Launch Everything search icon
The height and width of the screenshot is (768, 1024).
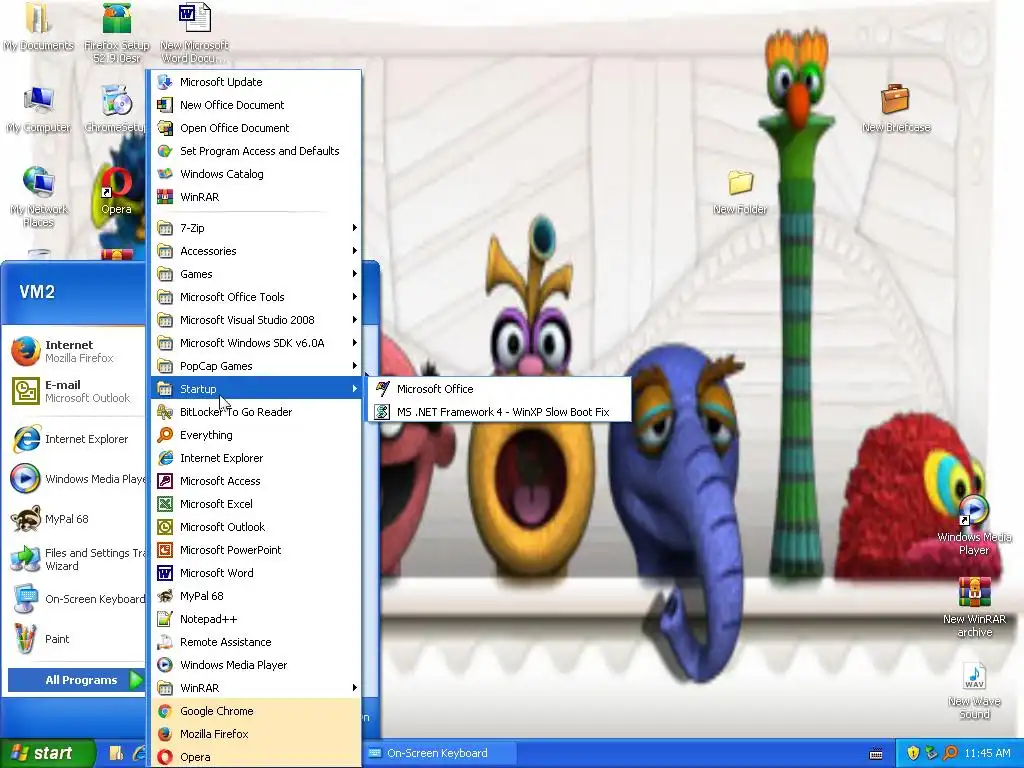tap(166, 435)
